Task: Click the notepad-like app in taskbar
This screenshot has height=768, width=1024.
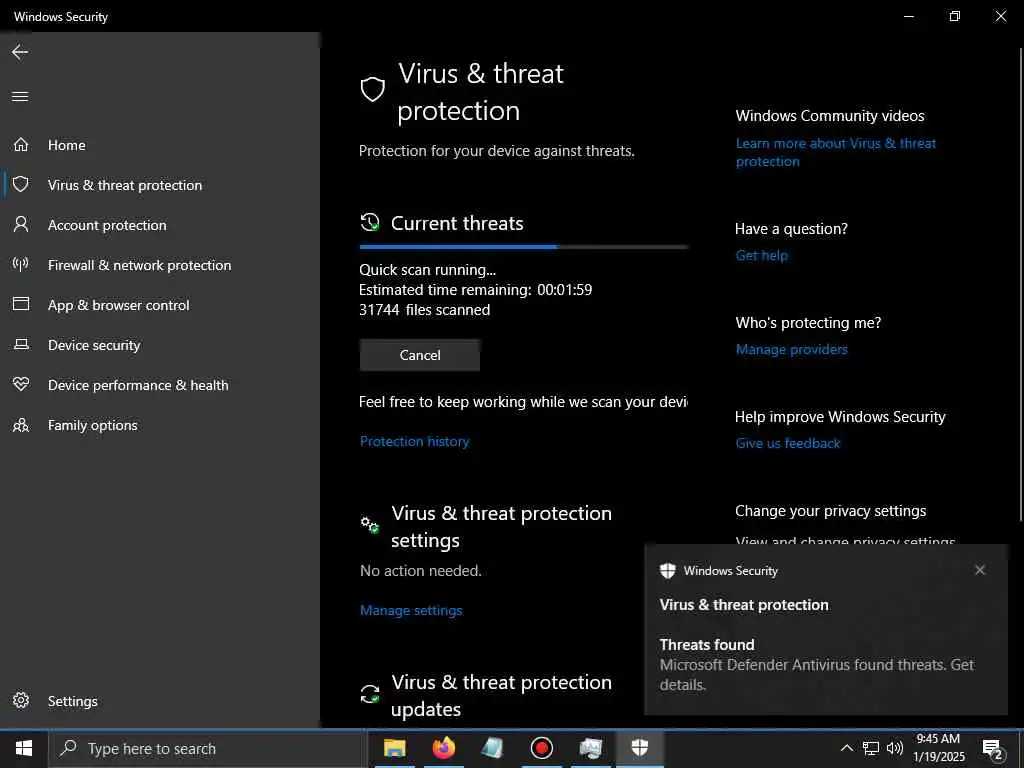Action: click(x=493, y=748)
